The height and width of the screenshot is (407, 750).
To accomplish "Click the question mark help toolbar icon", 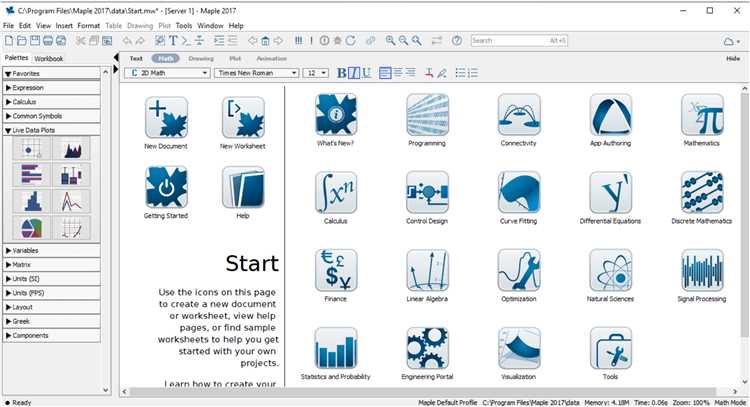I will click(457, 41).
